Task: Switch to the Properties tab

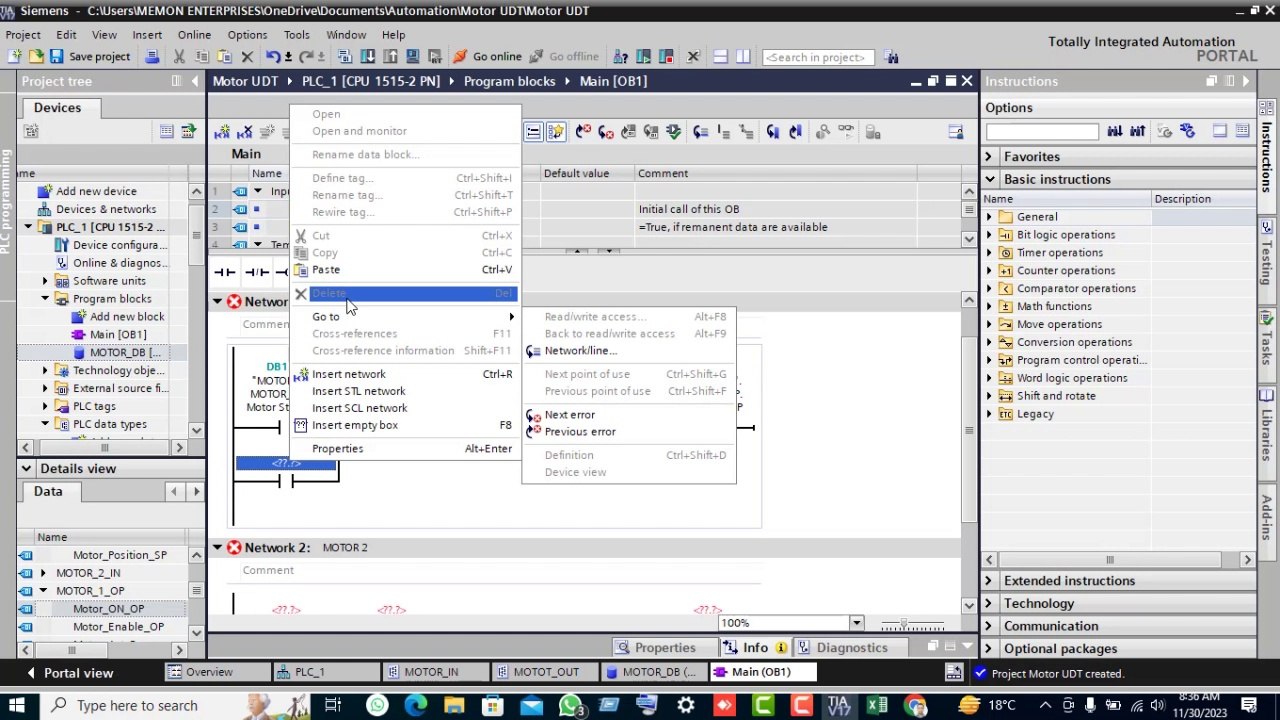Action: 656,648
